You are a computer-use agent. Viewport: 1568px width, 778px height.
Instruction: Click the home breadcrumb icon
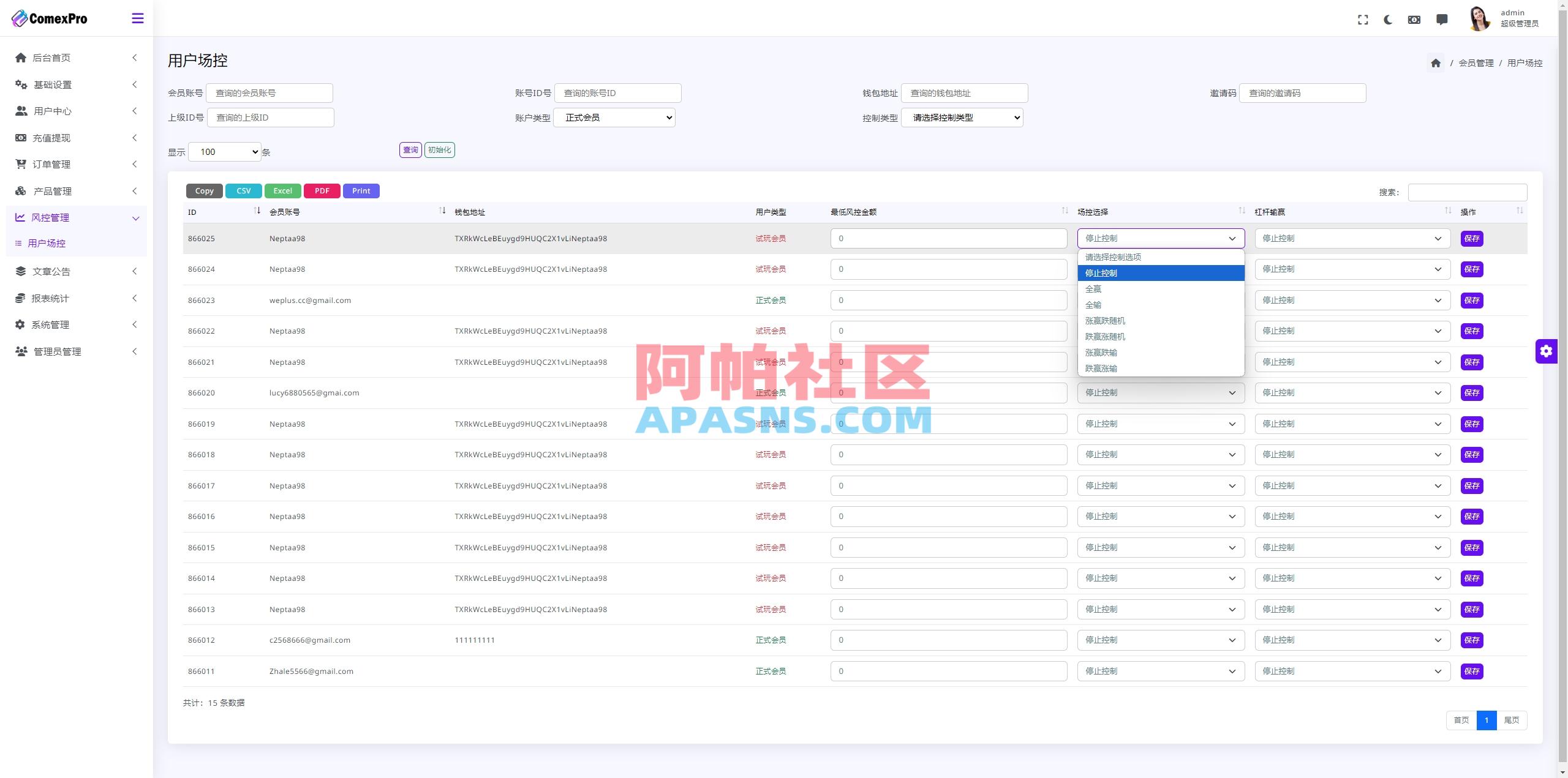[1436, 63]
